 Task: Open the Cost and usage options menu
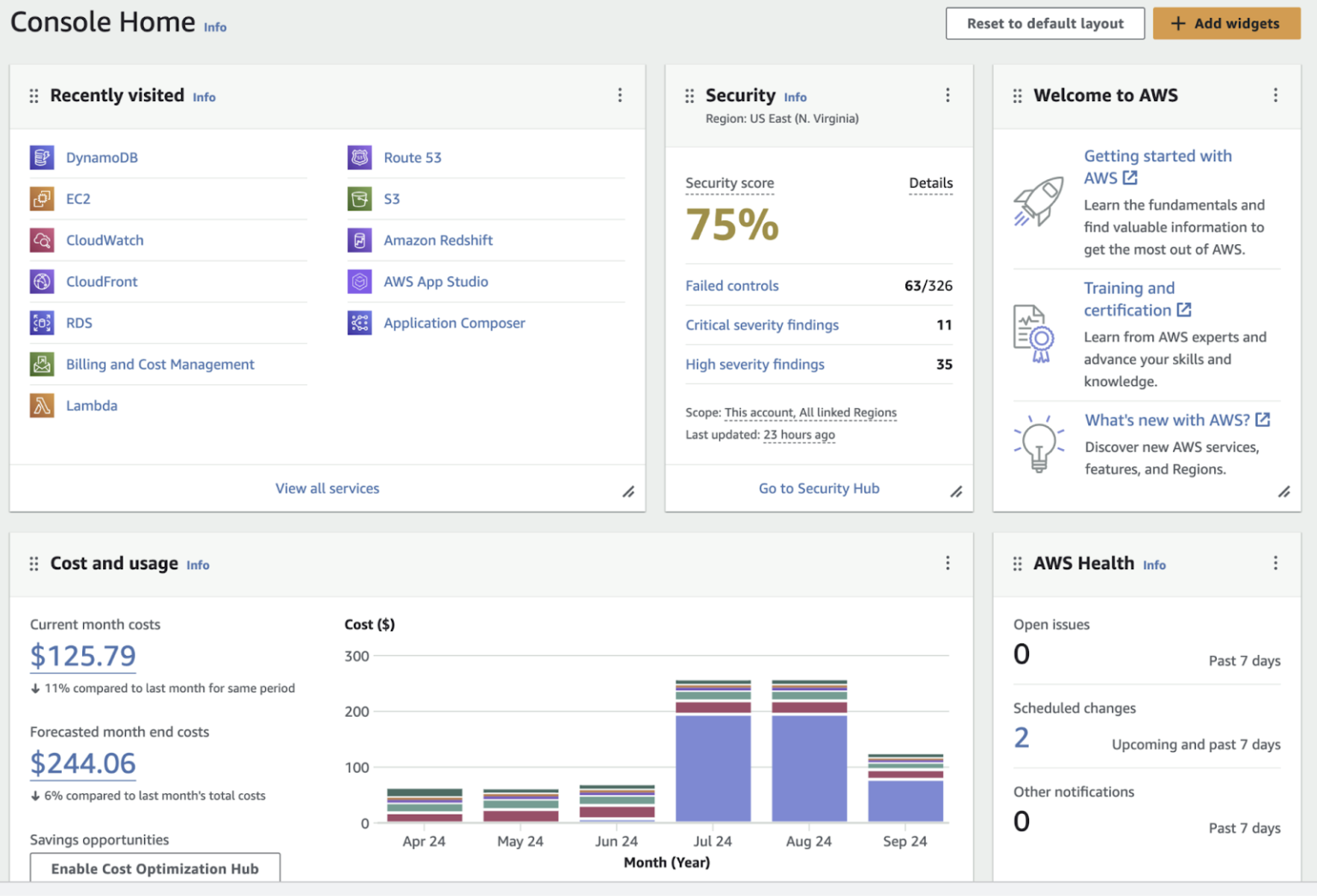coord(947,562)
